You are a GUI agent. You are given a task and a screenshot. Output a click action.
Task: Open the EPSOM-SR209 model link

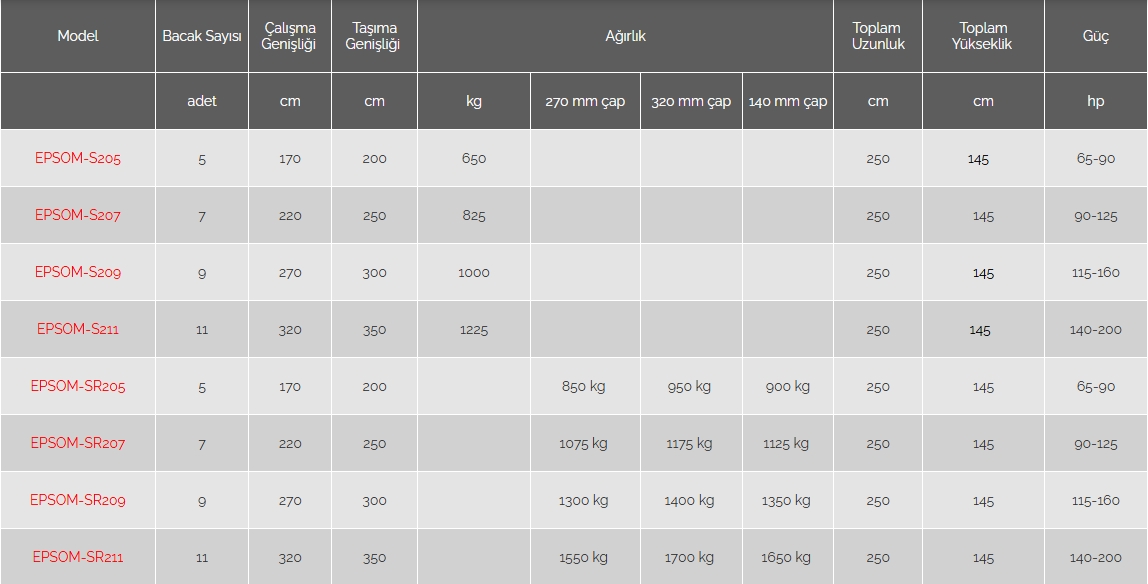pyautogui.click(x=77, y=500)
